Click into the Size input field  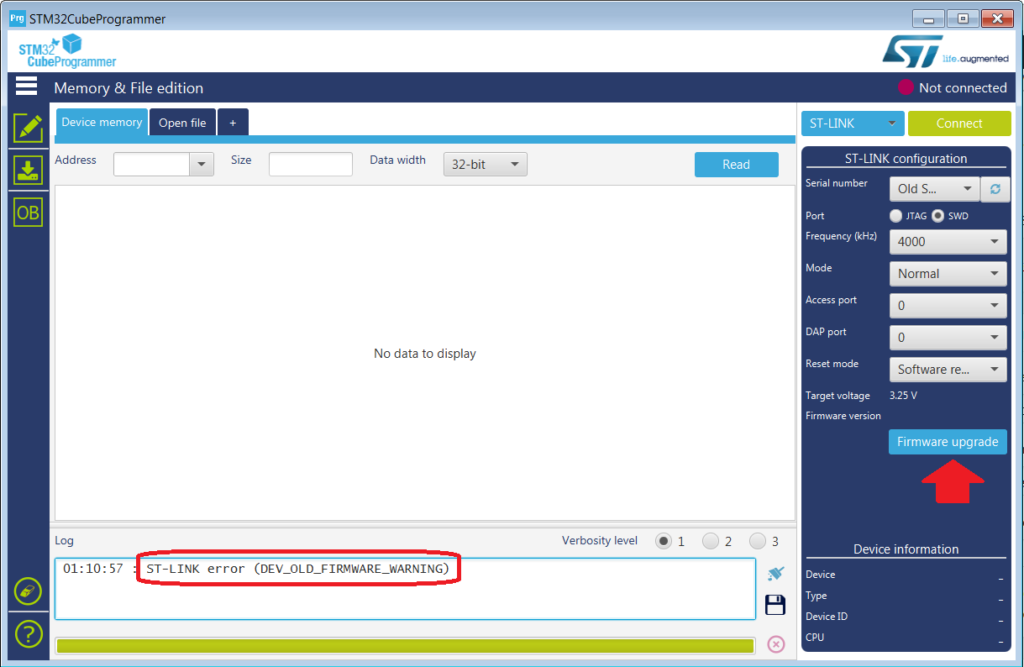(310, 164)
